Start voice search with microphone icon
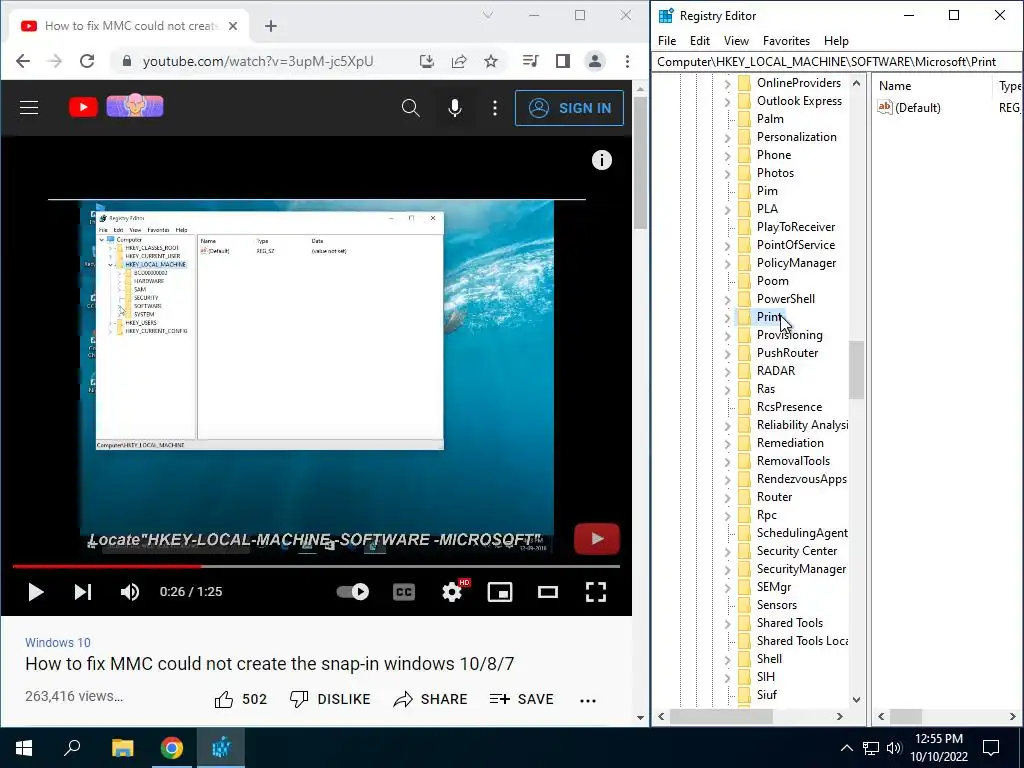 (455, 108)
